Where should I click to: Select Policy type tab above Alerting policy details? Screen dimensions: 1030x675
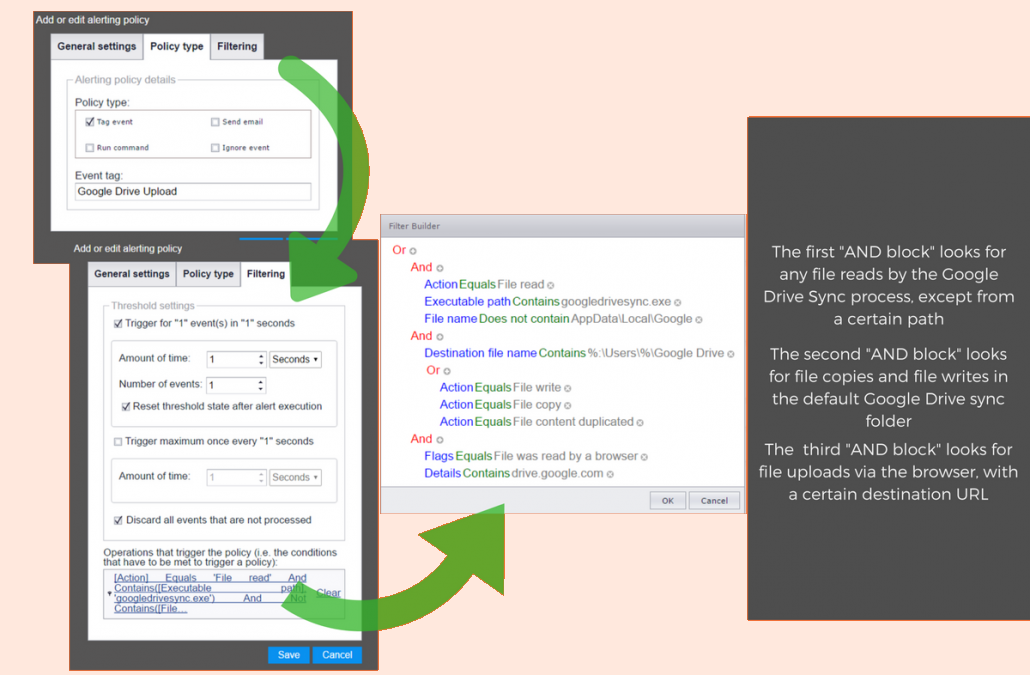tap(177, 47)
